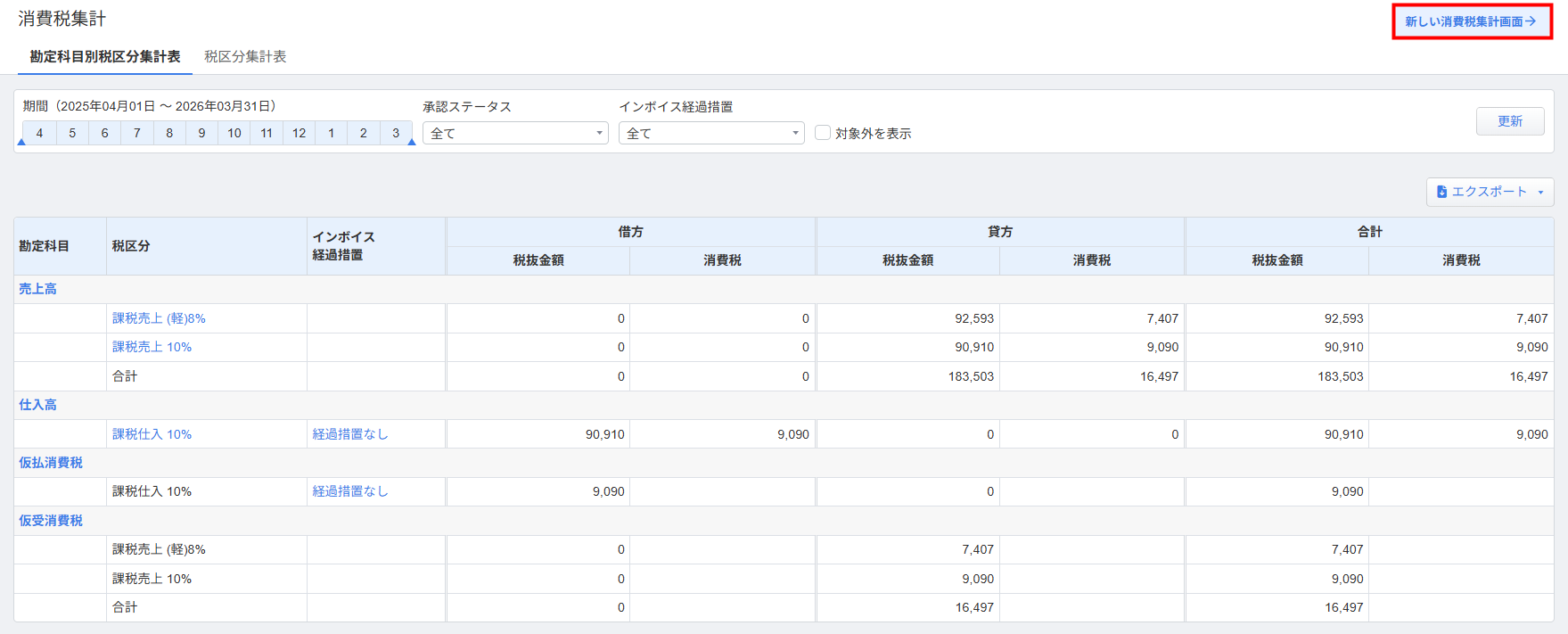Screen dimensions: 1568x634
Task: Enable 対象外を表示 checkbox
Action: [823, 133]
